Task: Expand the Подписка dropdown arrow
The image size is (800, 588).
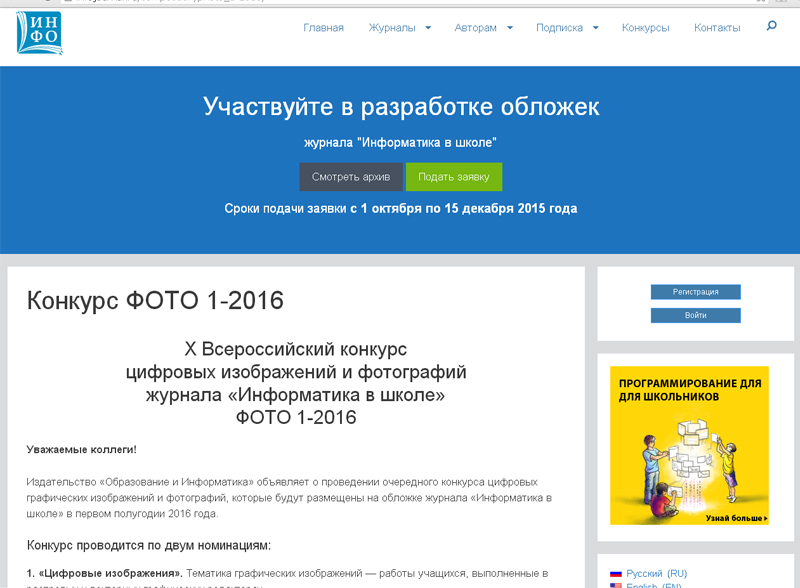Action: (595, 28)
